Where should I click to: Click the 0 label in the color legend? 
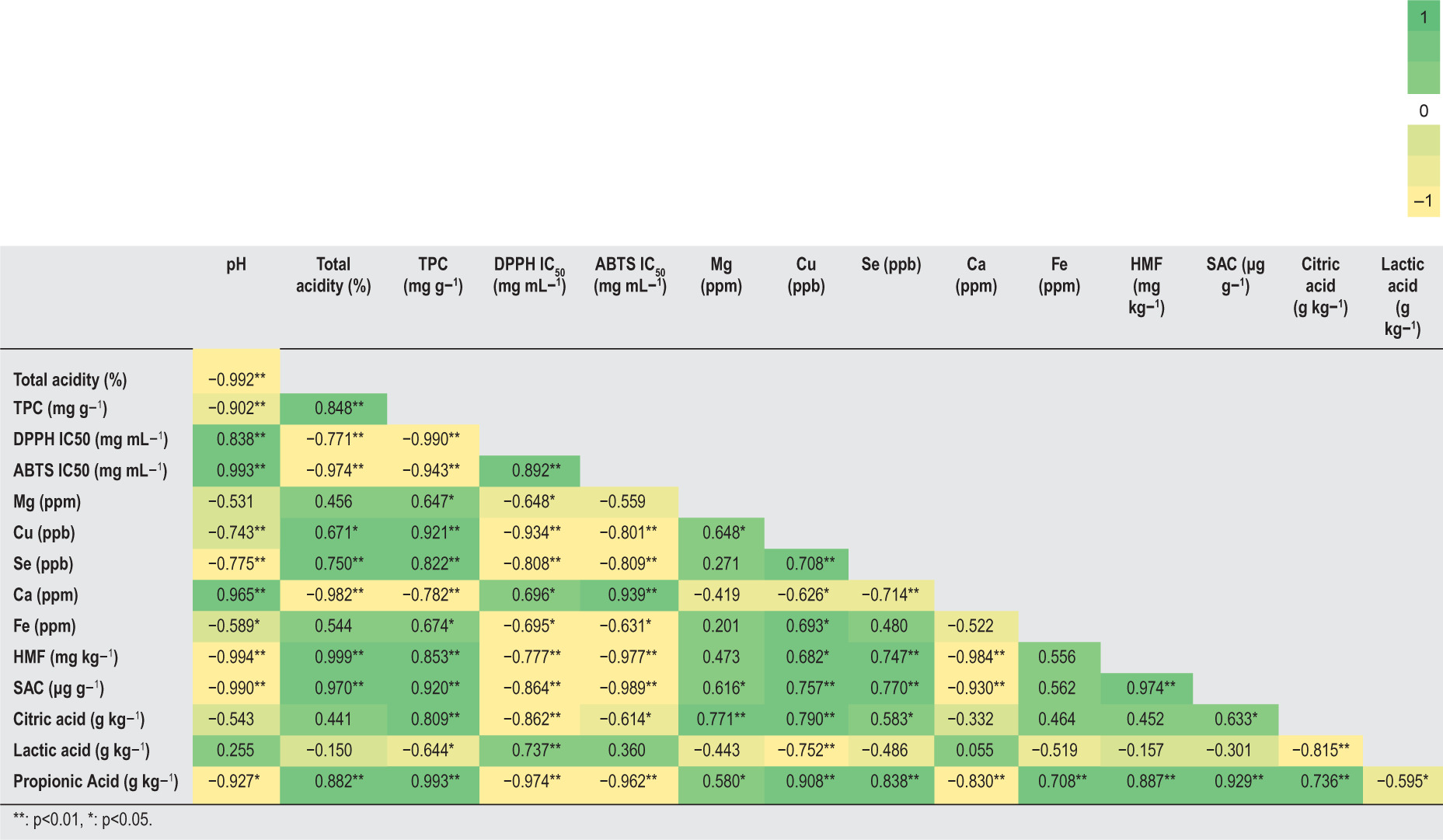(1424, 110)
